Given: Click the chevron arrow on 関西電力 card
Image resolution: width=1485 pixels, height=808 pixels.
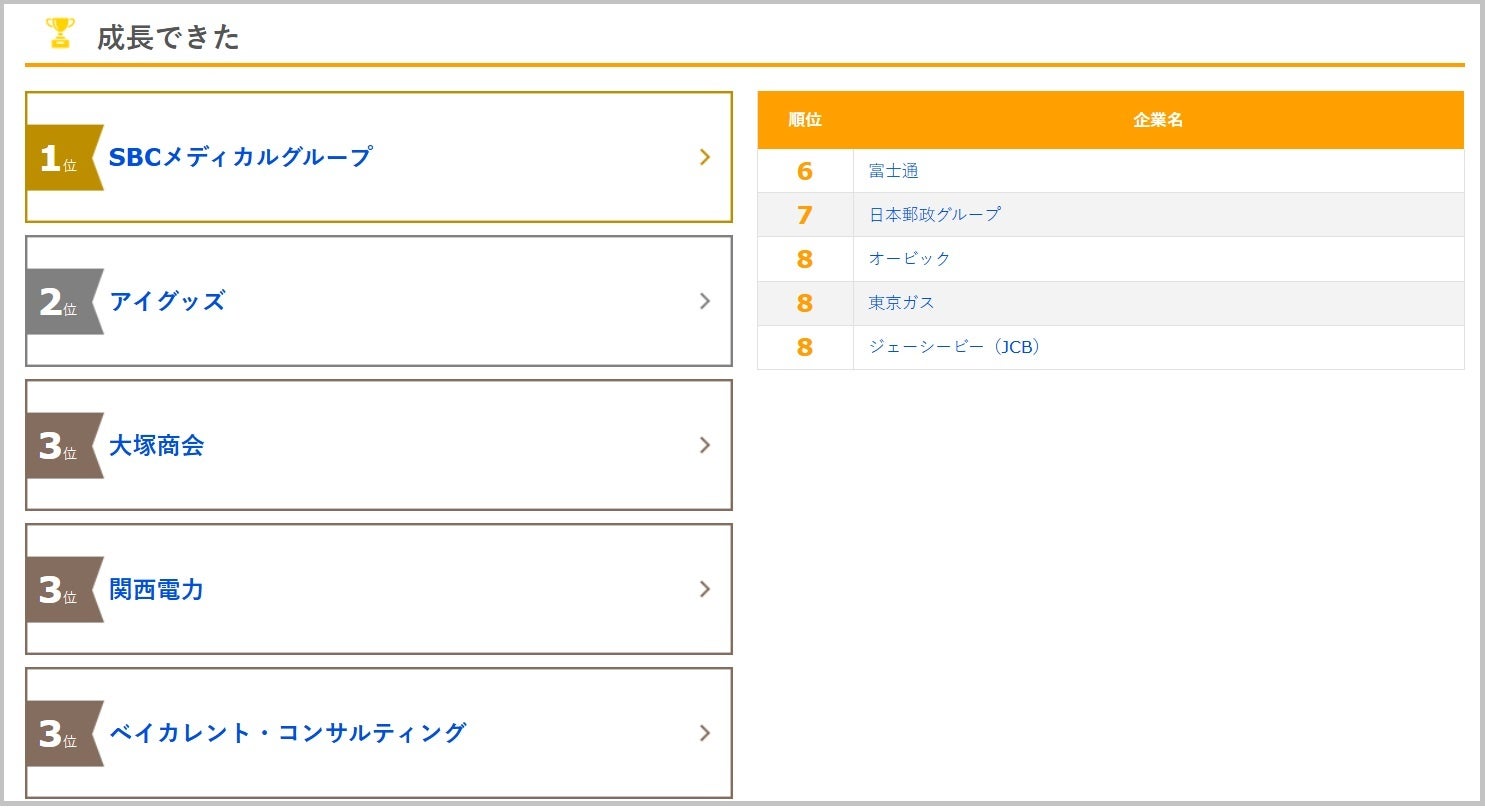Looking at the screenshot, I should pos(705,589).
